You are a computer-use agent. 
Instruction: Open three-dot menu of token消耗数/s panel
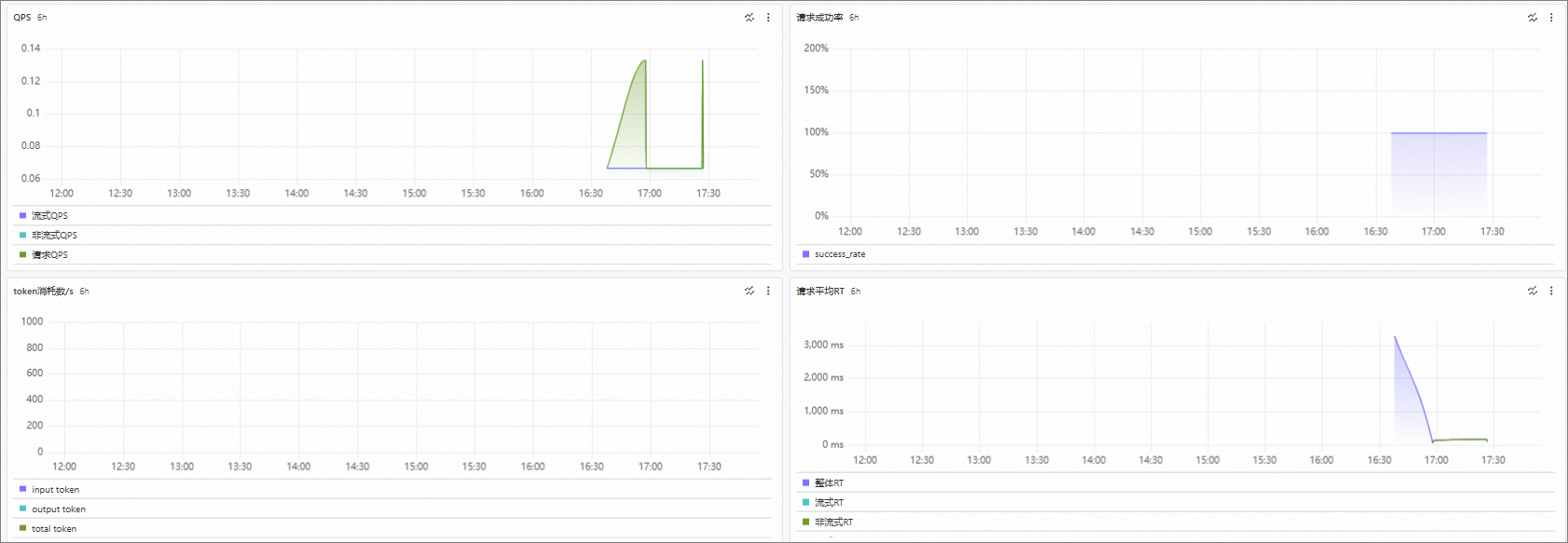768,291
